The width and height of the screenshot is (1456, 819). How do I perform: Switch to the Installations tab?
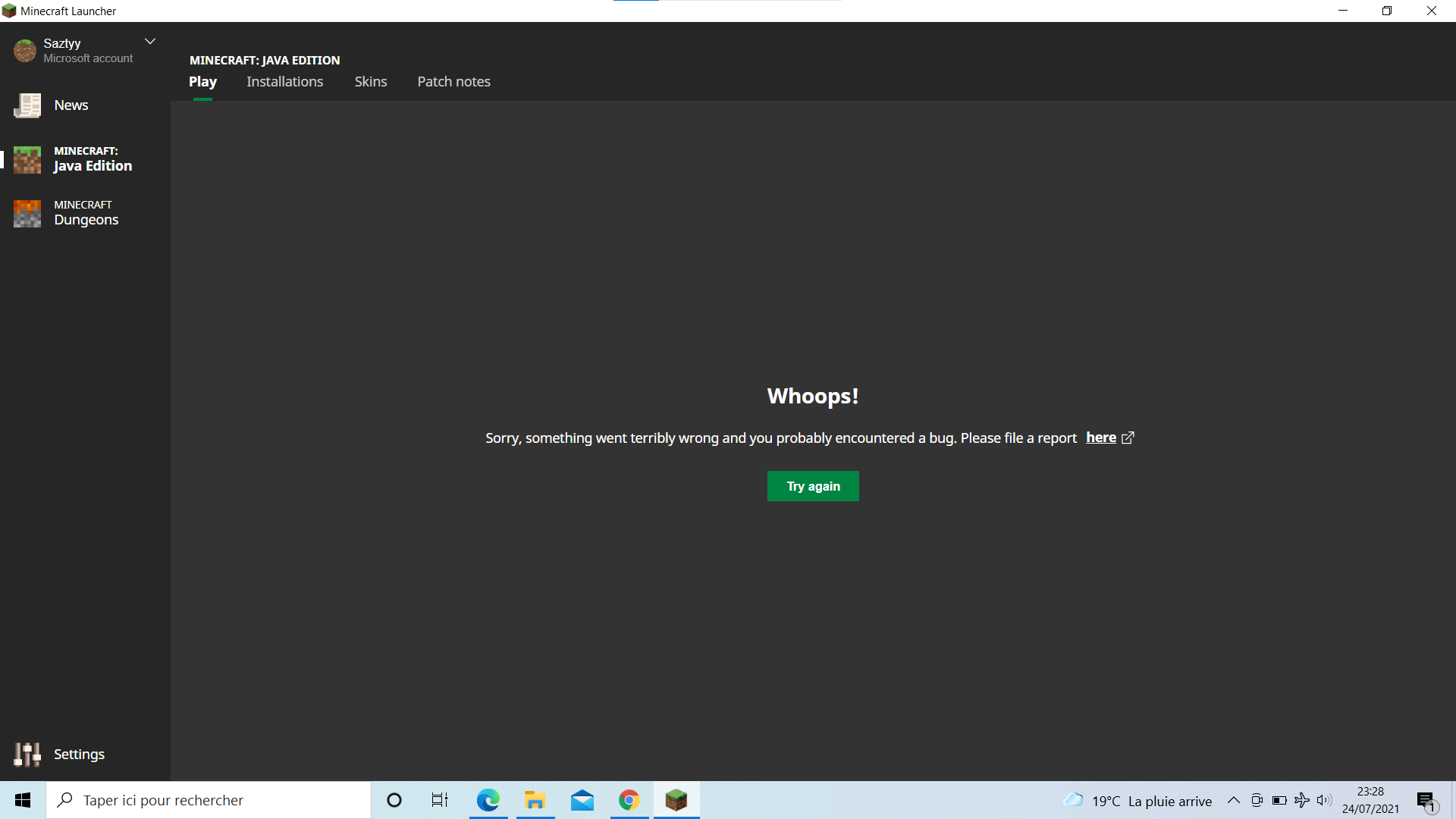[284, 82]
